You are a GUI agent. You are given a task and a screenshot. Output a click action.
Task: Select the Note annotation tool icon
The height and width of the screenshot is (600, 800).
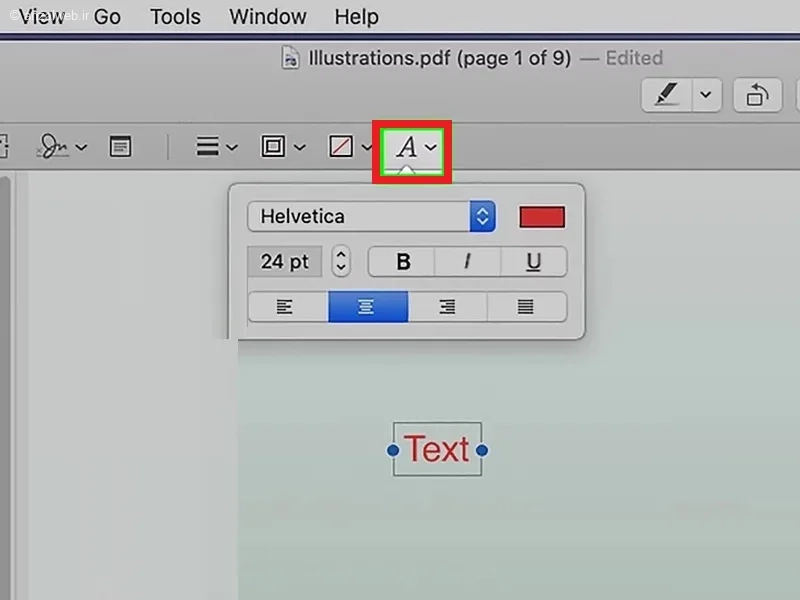(x=120, y=146)
